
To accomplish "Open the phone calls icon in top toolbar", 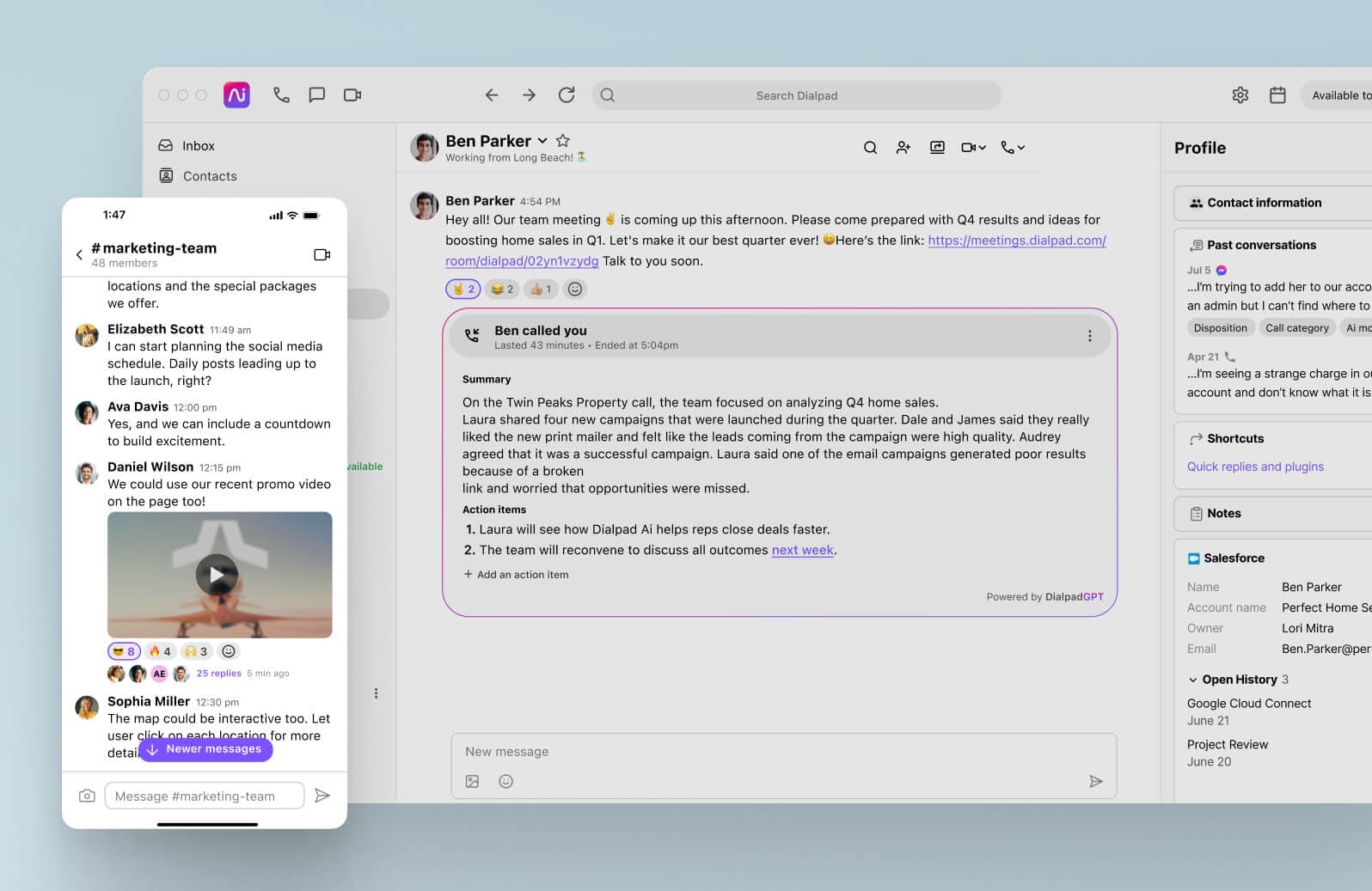I will click(281, 95).
